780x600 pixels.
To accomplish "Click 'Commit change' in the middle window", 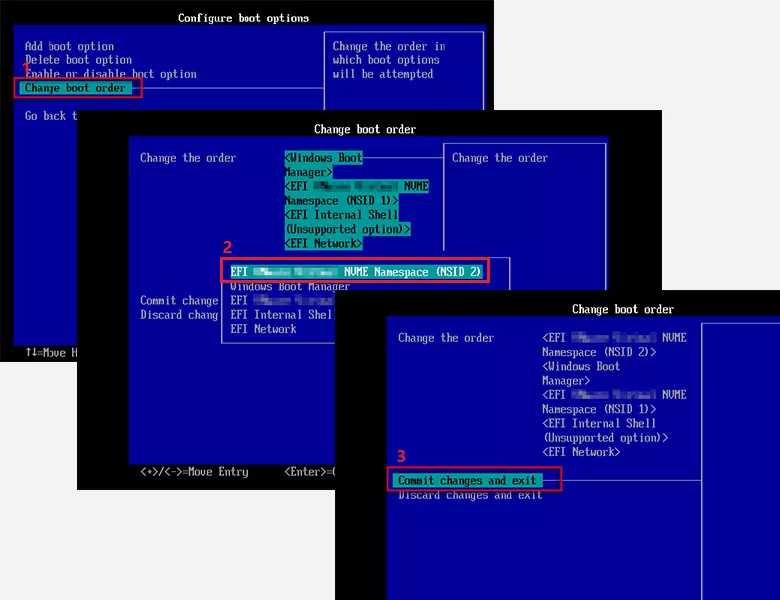I will (179, 301).
